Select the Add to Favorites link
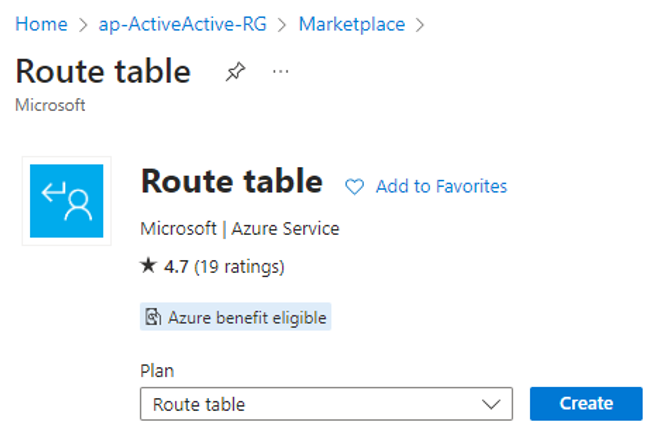This screenshot has width=650, height=431. 441,186
